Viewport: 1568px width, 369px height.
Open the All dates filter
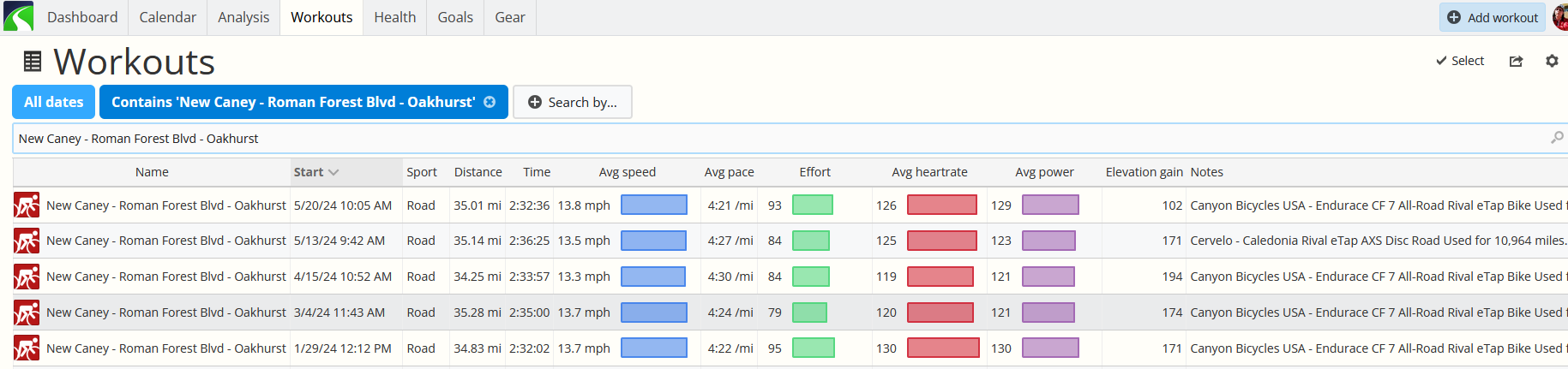point(53,102)
